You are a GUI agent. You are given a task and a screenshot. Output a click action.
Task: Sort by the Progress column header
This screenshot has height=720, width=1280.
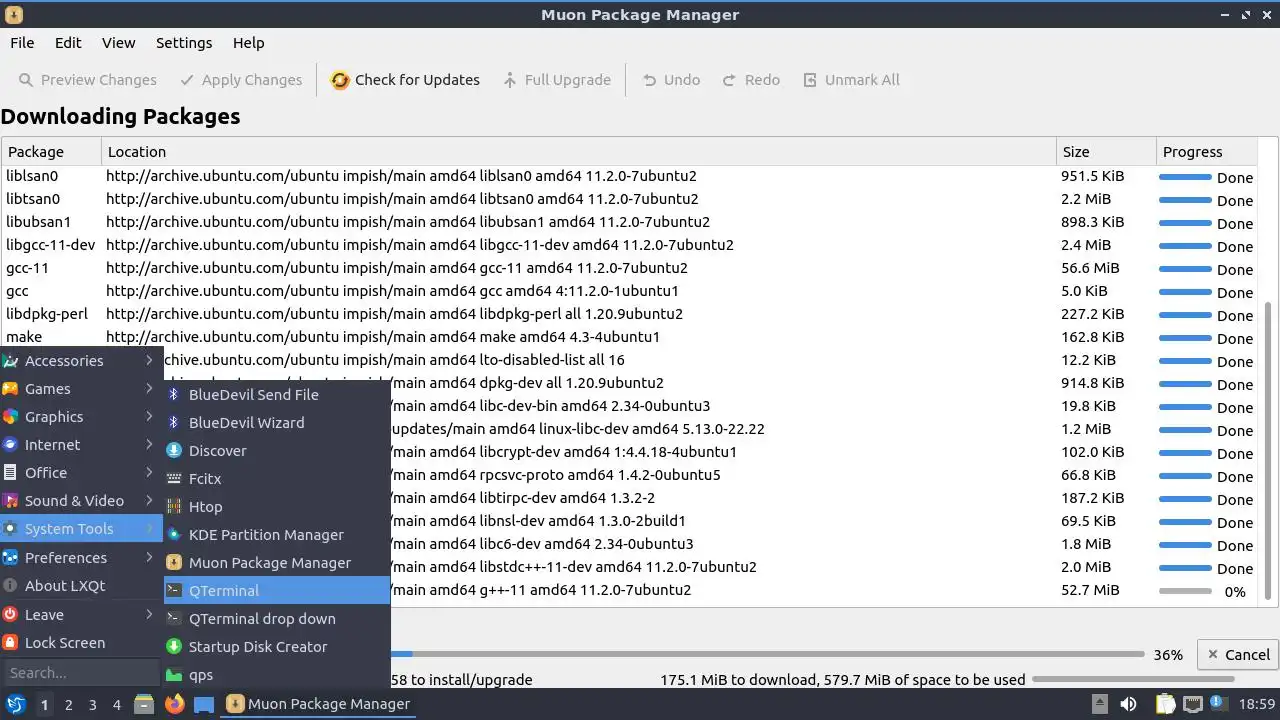(1206, 152)
